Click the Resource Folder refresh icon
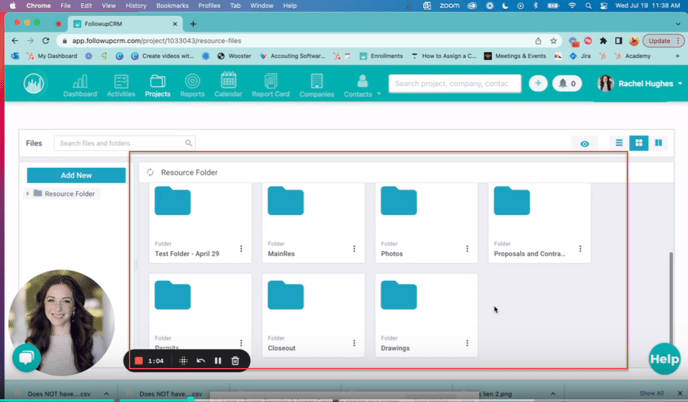 tap(150, 172)
